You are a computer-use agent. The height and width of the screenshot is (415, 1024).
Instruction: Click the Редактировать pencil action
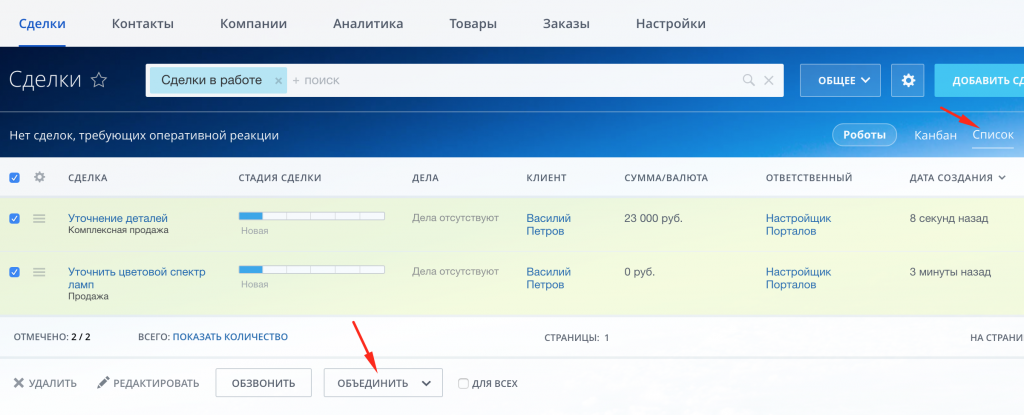(x=148, y=383)
